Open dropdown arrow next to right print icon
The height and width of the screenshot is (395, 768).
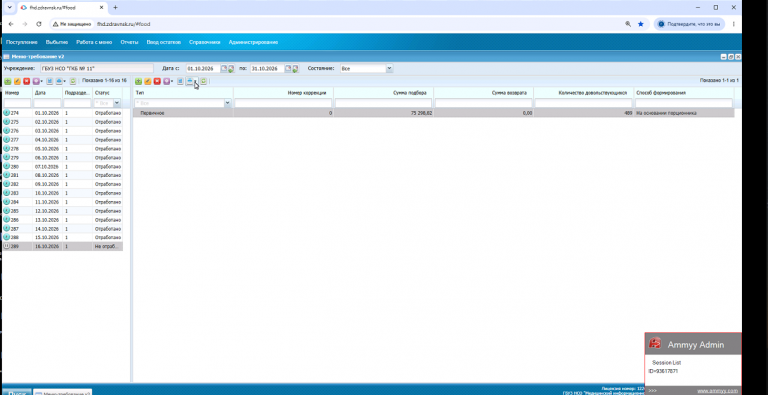click(195, 81)
